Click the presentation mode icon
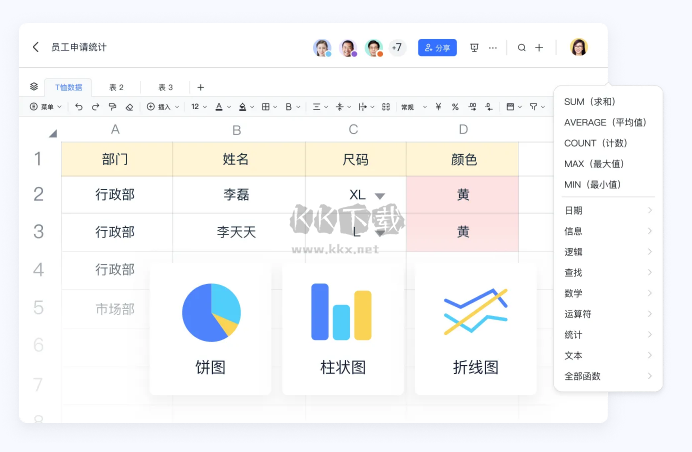 coord(474,48)
